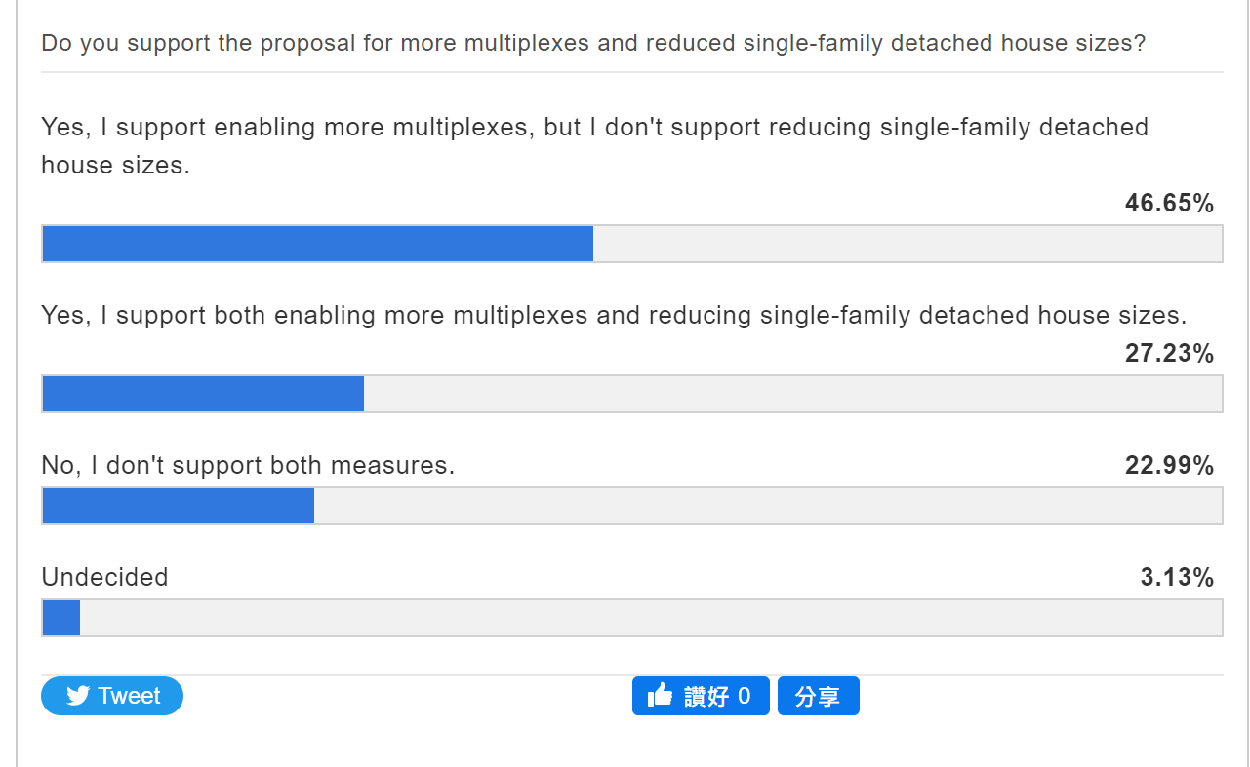This screenshot has width=1250, height=767.
Task: Click the 46.65% result bar
Action: point(632,243)
